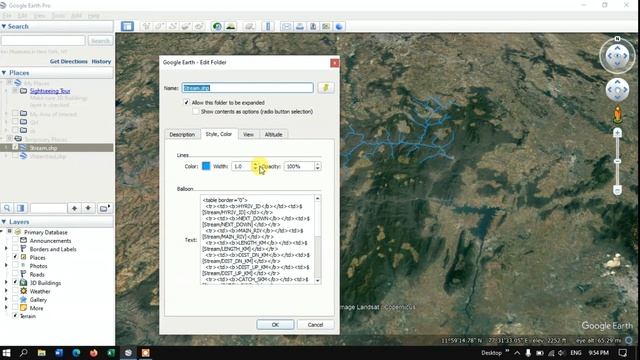640x360 pixels.
Task: Switch to the Description tab
Action: coord(182,134)
